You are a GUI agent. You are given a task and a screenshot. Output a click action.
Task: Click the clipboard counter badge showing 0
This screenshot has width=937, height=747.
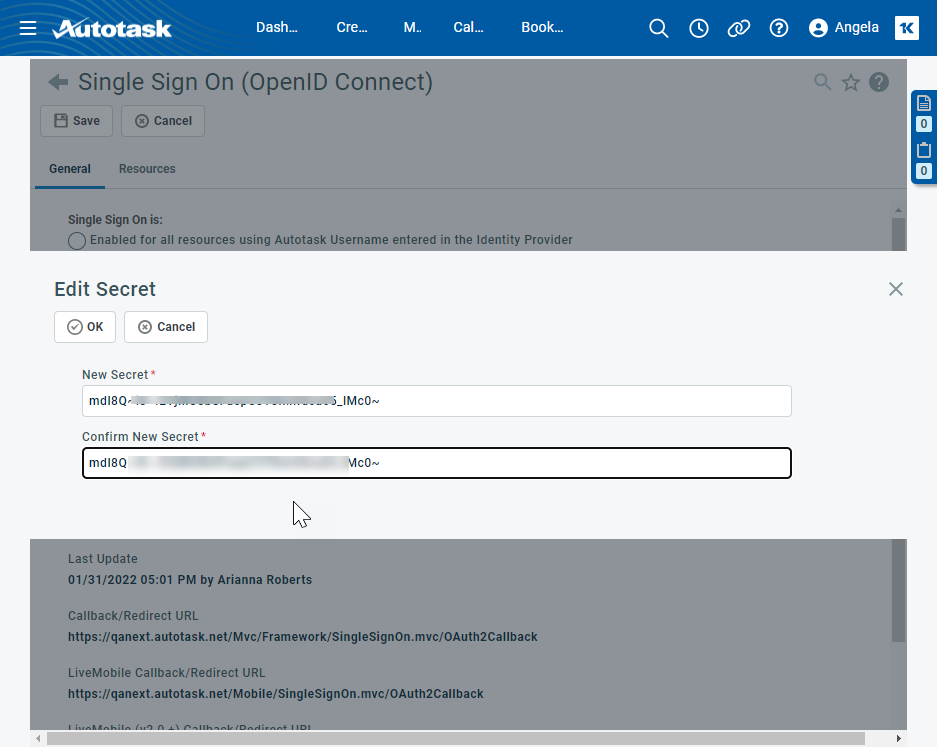924,171
